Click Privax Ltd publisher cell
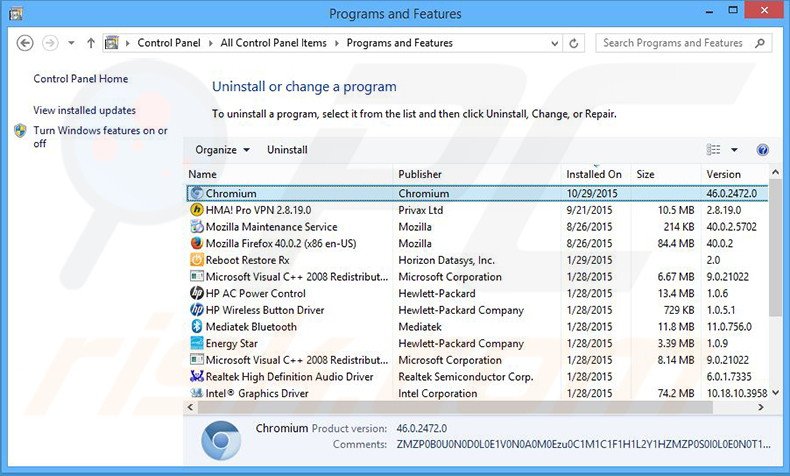 click(x=421, y=210)
